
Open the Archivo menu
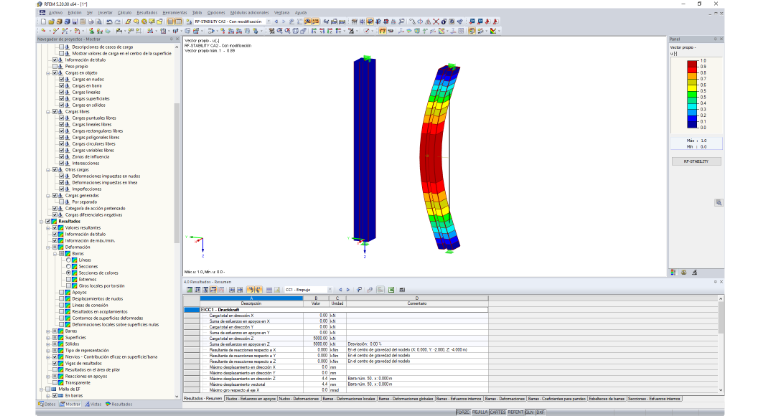click(56, 13)
